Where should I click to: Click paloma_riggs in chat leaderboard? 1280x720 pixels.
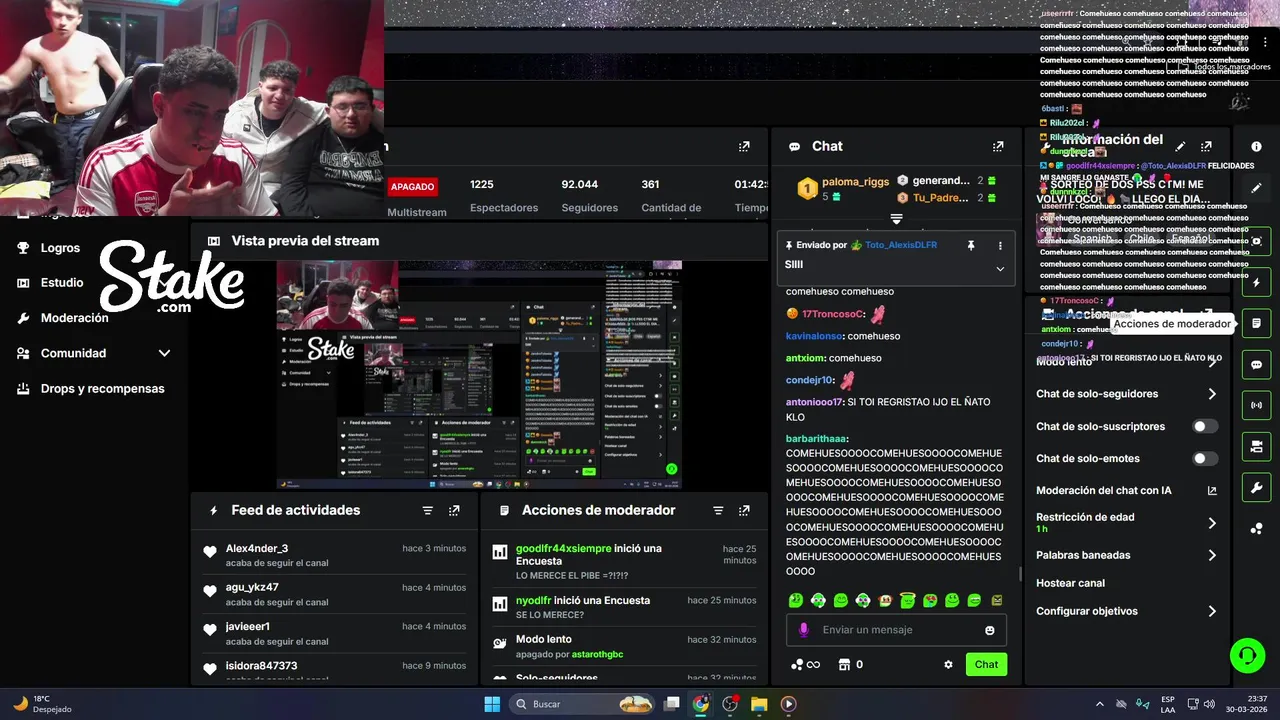[x=855, y=182]
